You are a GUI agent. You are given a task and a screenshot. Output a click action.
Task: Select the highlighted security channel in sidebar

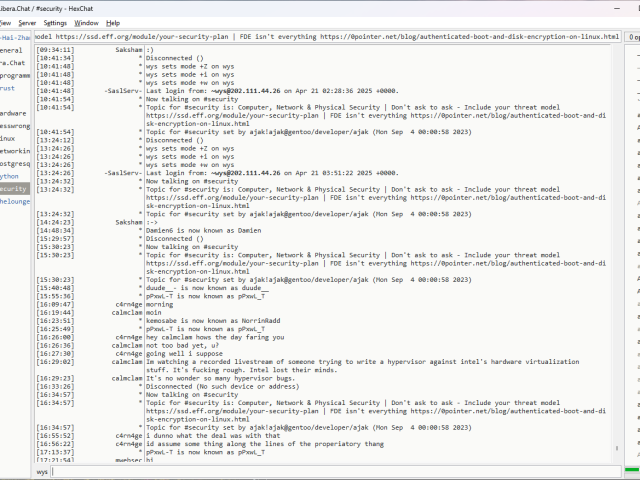[x=14, y=188]
